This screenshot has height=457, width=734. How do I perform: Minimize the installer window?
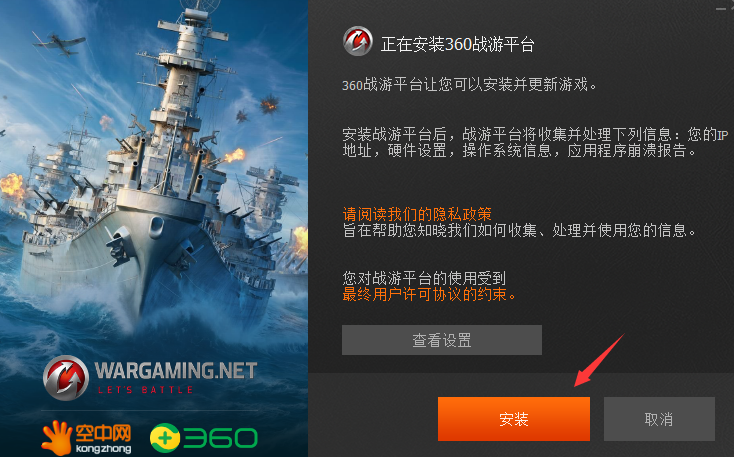721,8
